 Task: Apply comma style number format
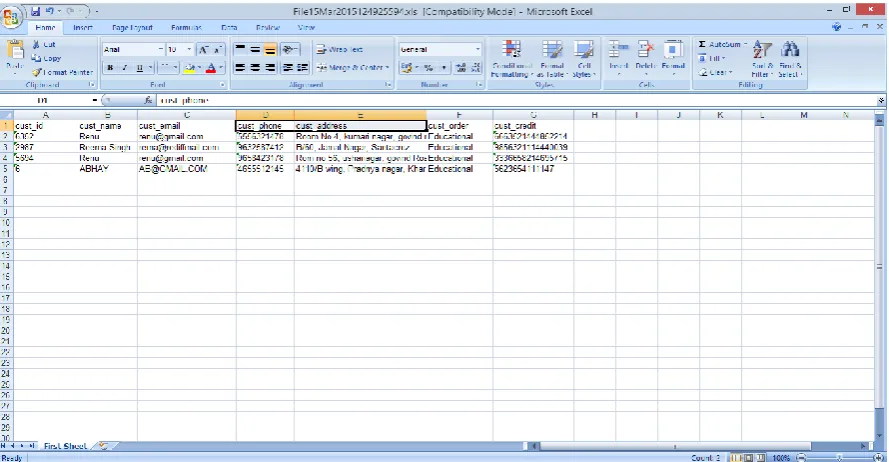click(443, 68)
